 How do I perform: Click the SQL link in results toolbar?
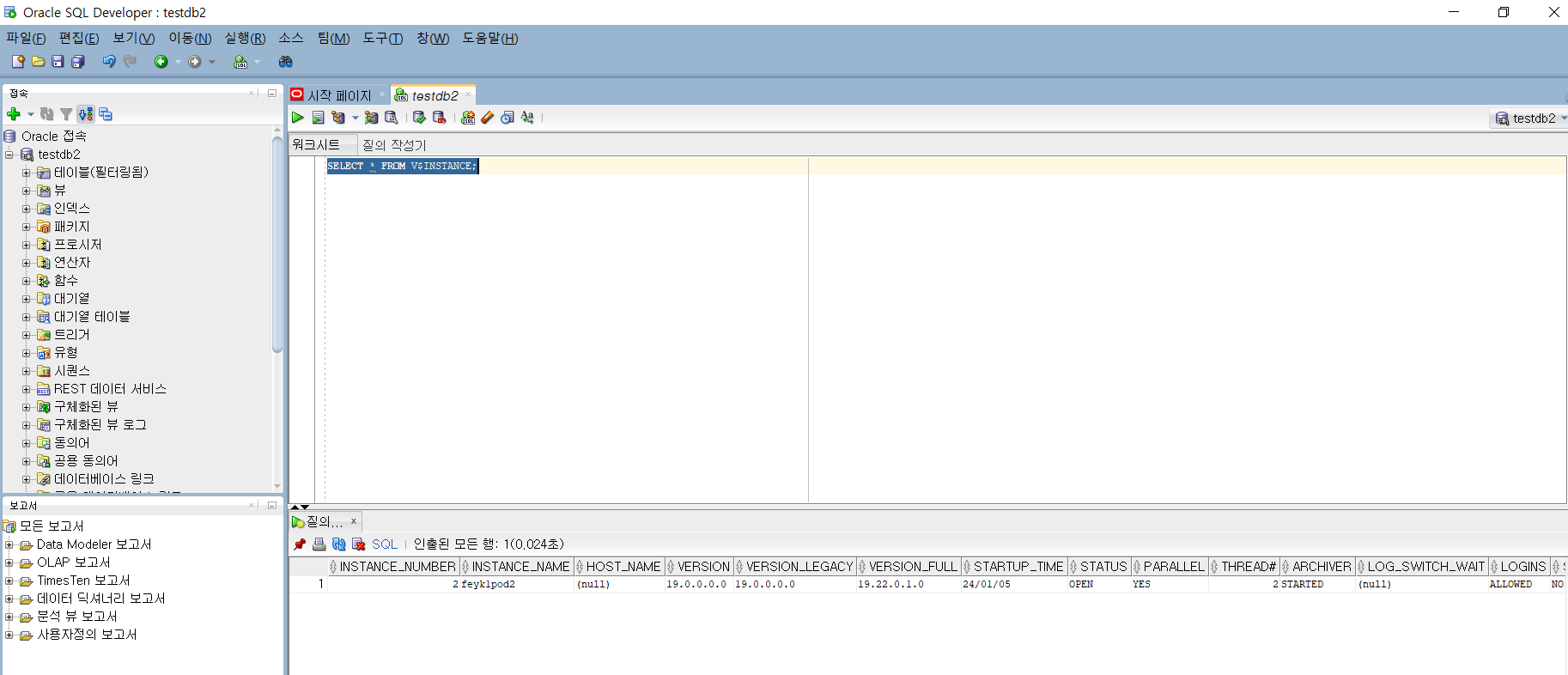385,544
